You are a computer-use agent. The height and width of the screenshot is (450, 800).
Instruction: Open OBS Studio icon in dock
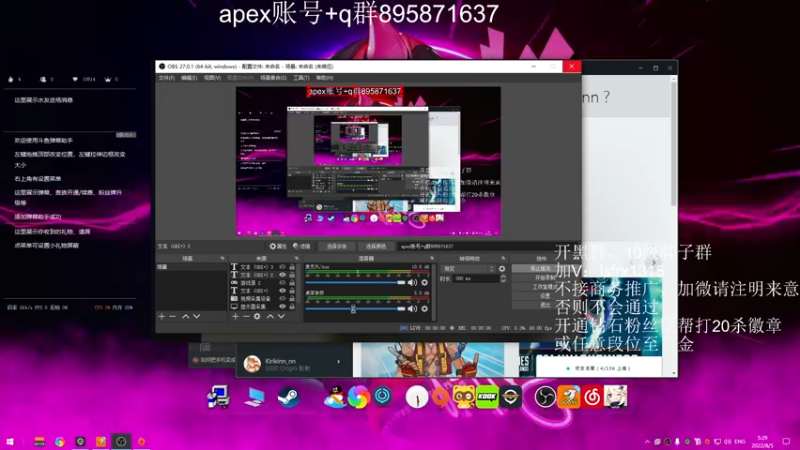pos(545,396)
